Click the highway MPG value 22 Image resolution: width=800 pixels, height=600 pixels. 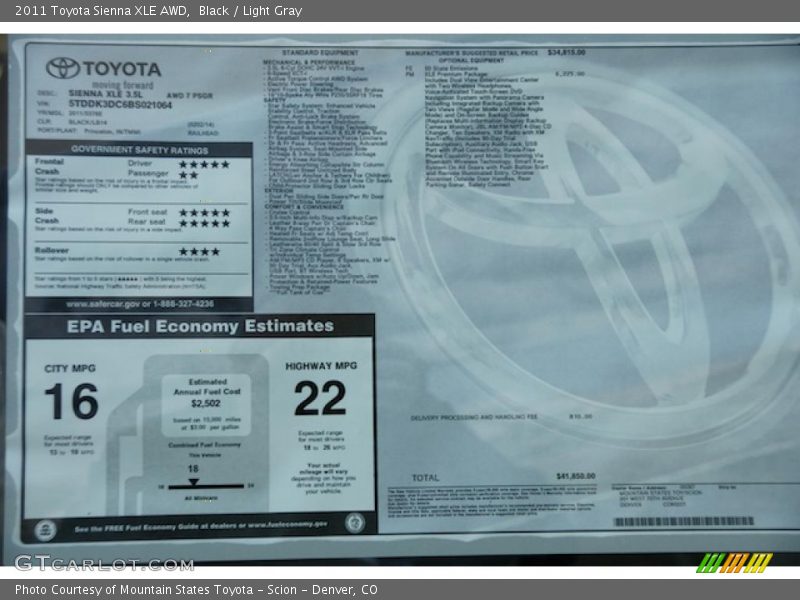tap(320, 398)
